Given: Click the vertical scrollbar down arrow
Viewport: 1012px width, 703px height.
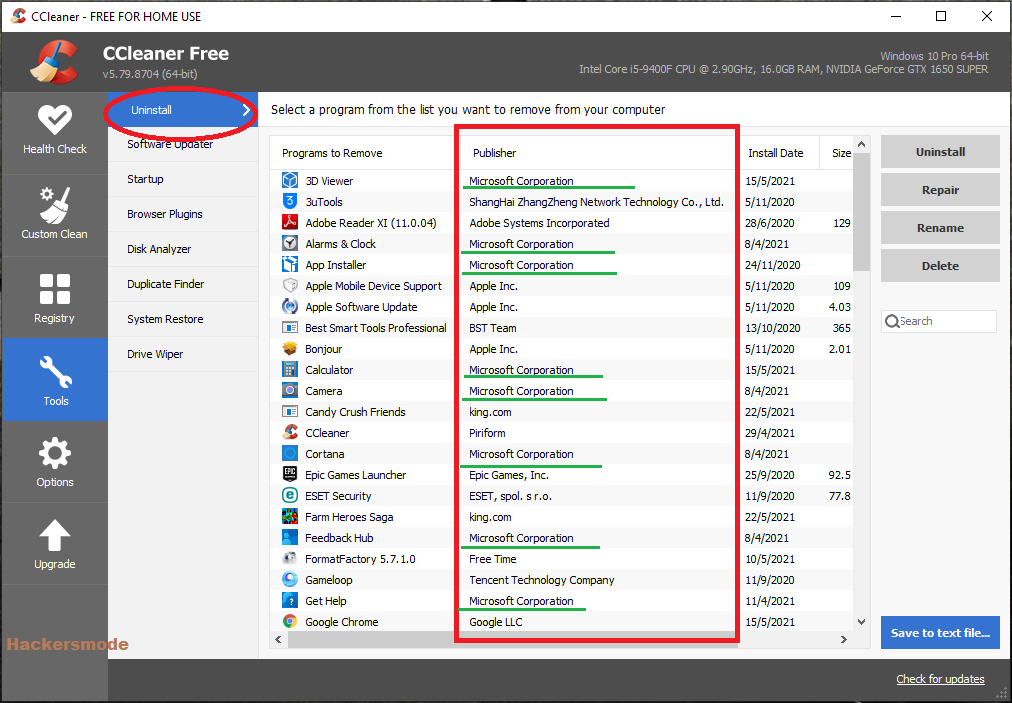Looking at the screenshot, I should click(861, 622).
